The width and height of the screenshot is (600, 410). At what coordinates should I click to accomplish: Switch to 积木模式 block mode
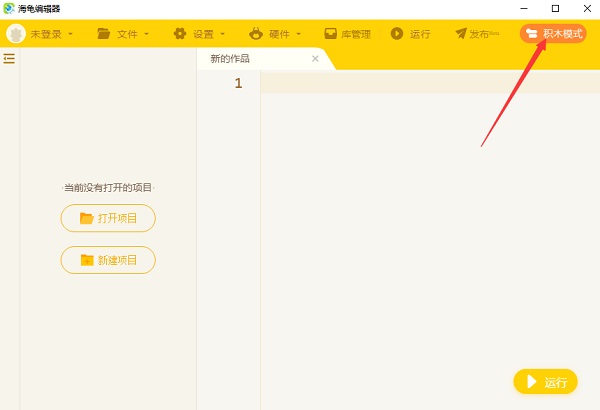pos(552,34)
